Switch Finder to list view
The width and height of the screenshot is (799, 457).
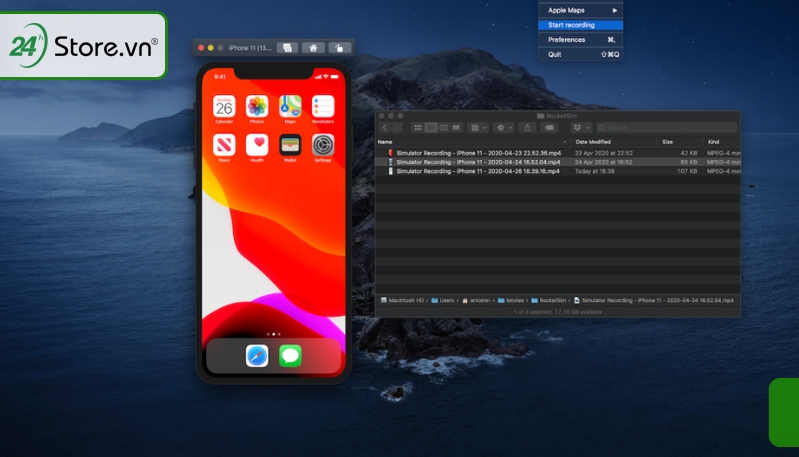(x=431, y=127)
